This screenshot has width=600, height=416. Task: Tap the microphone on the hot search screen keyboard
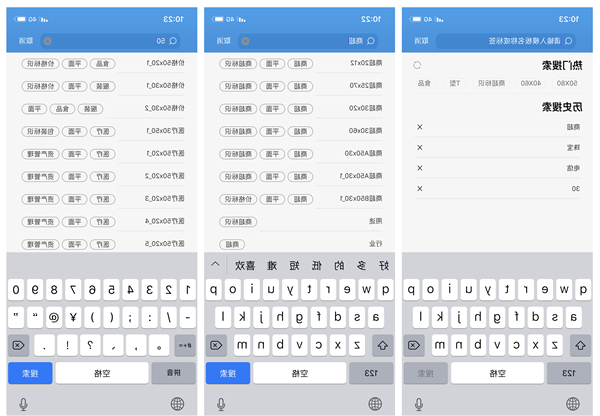click(419, 404)
